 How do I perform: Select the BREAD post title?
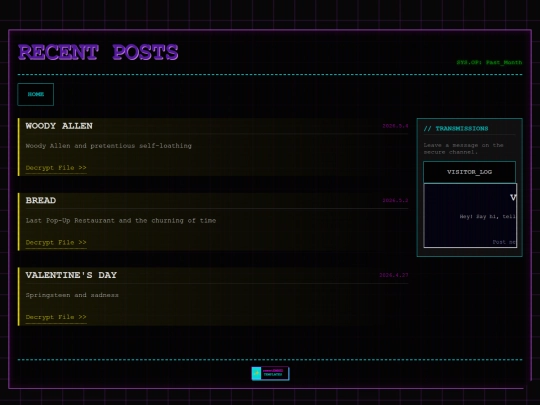pos(41,200)
